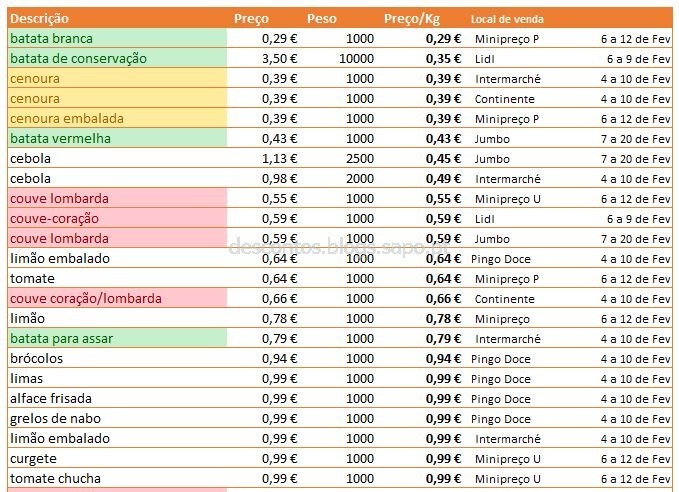Select the alface frisada cell

click(x=117, y=398)
